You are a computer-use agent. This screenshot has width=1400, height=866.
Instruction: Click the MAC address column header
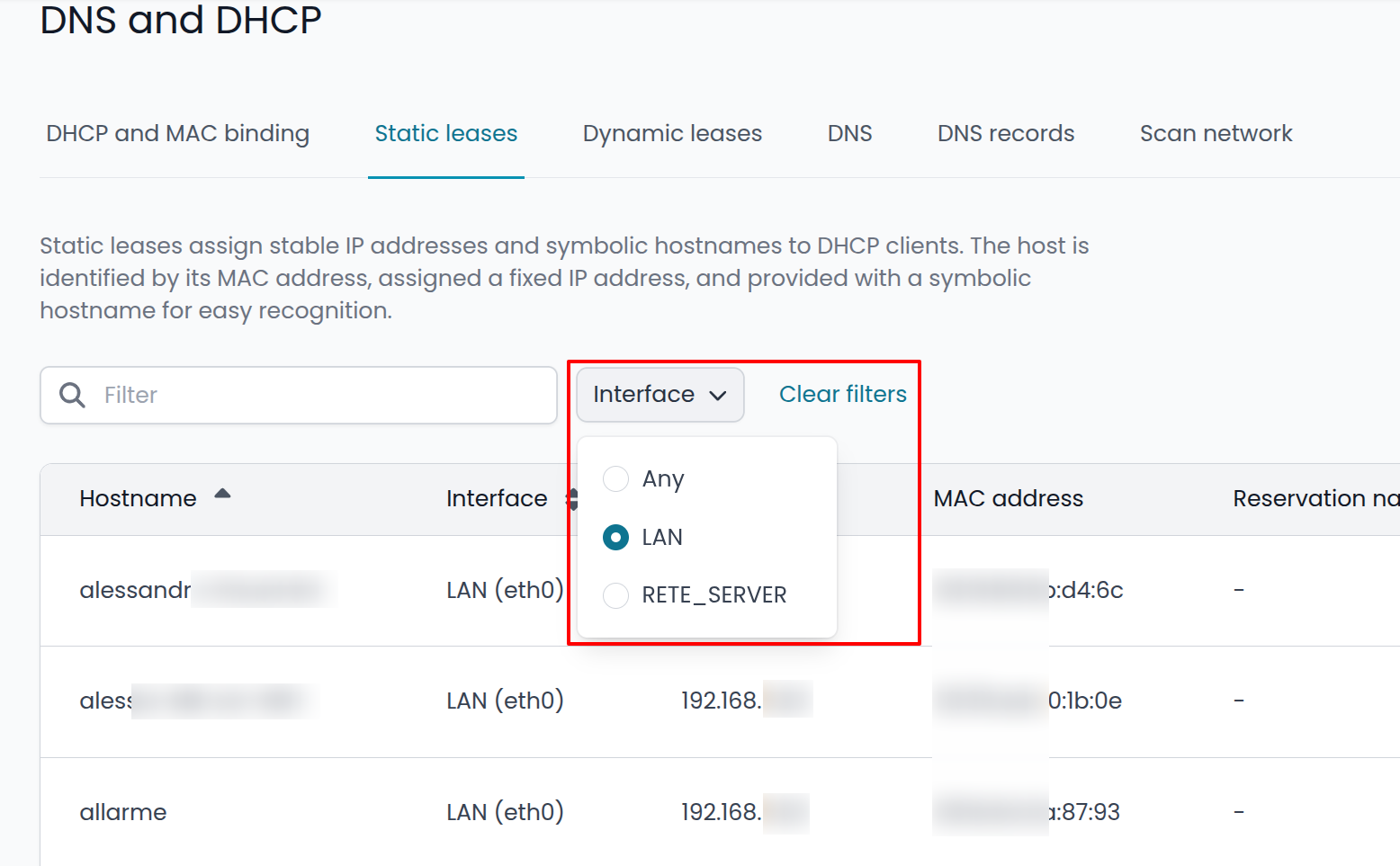pyautogui.click(x=1008, y=498)
